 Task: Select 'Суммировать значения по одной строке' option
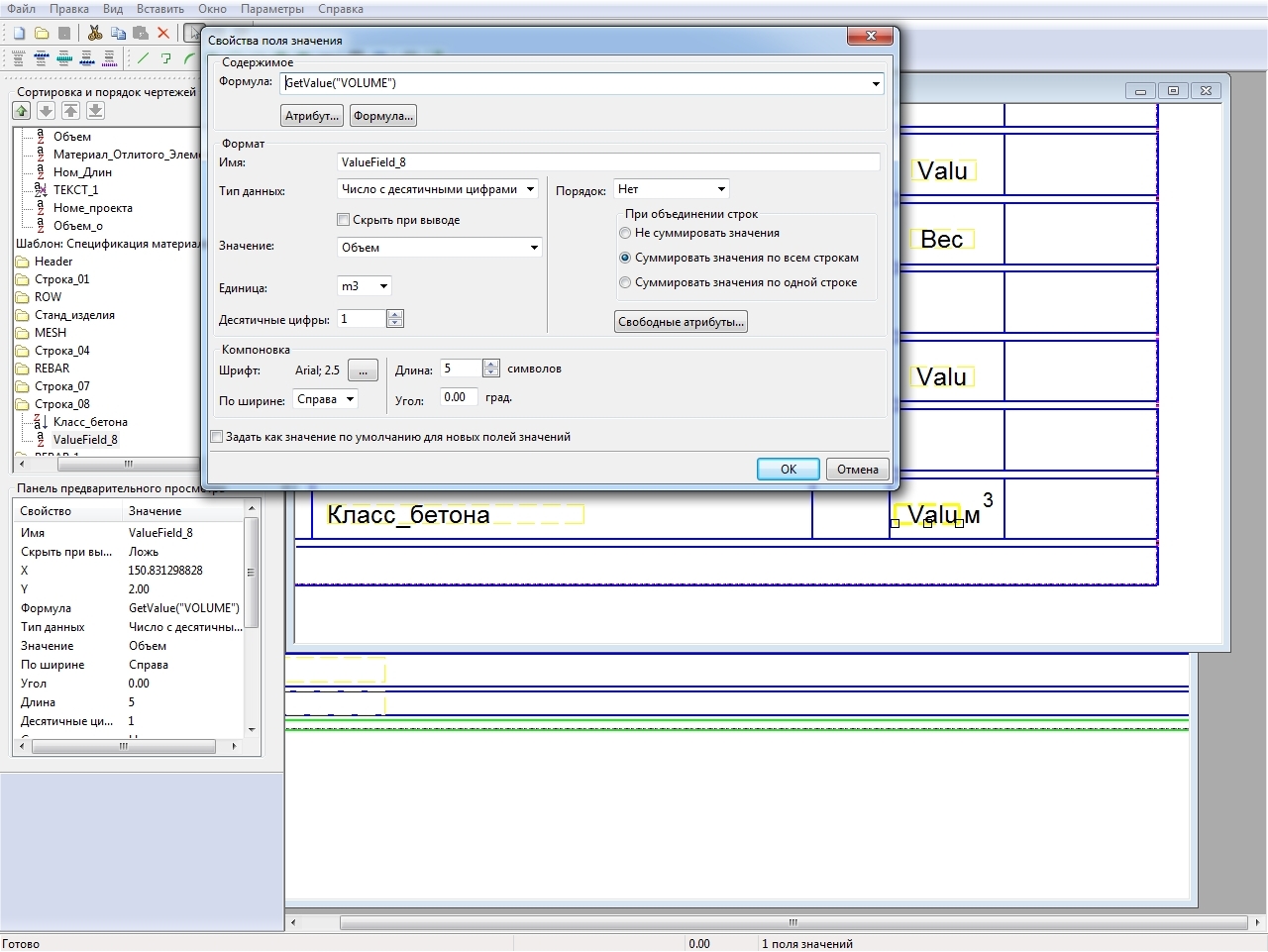[x=625, y=283]
